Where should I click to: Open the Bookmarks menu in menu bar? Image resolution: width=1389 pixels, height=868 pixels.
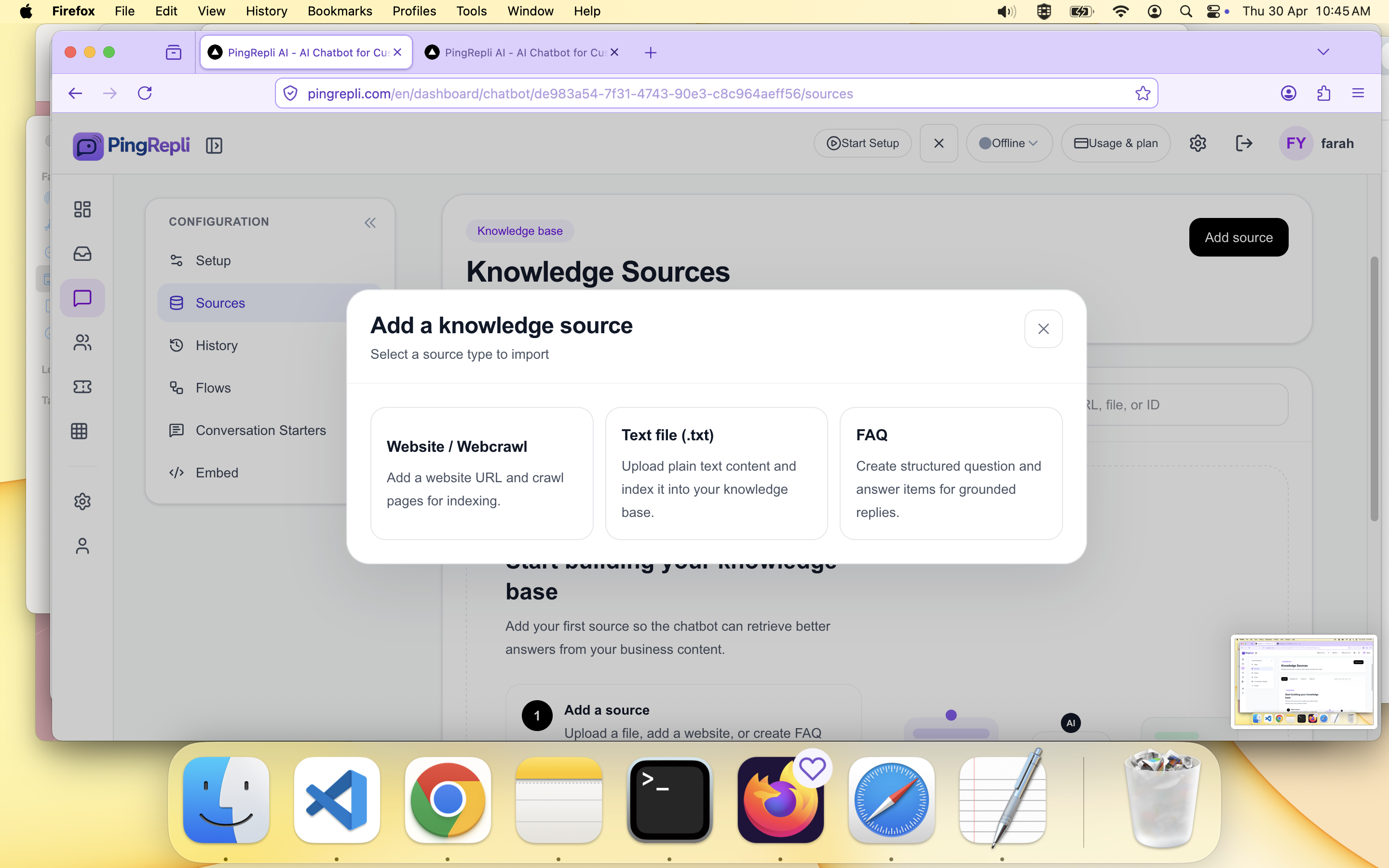coord(340,11)
